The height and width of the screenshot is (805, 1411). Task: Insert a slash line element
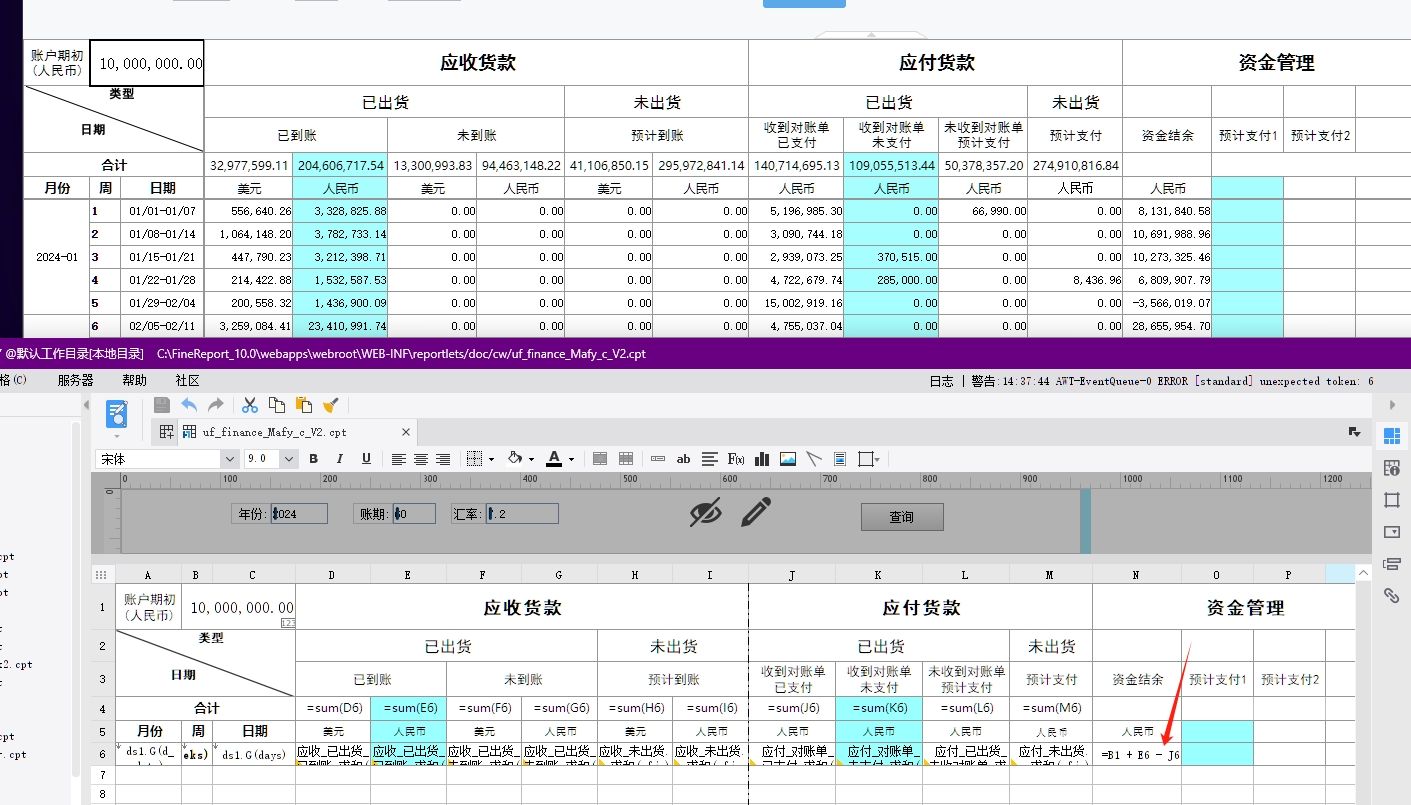[814, 459]
